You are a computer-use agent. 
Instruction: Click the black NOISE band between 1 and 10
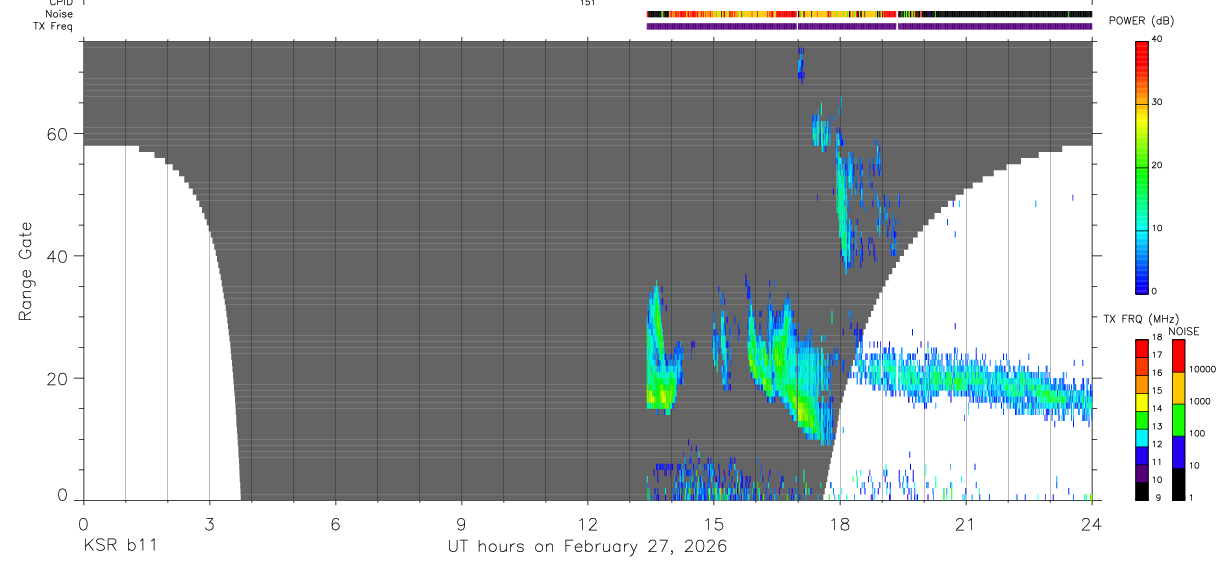pyautogui.click(x=1178, y=483)
